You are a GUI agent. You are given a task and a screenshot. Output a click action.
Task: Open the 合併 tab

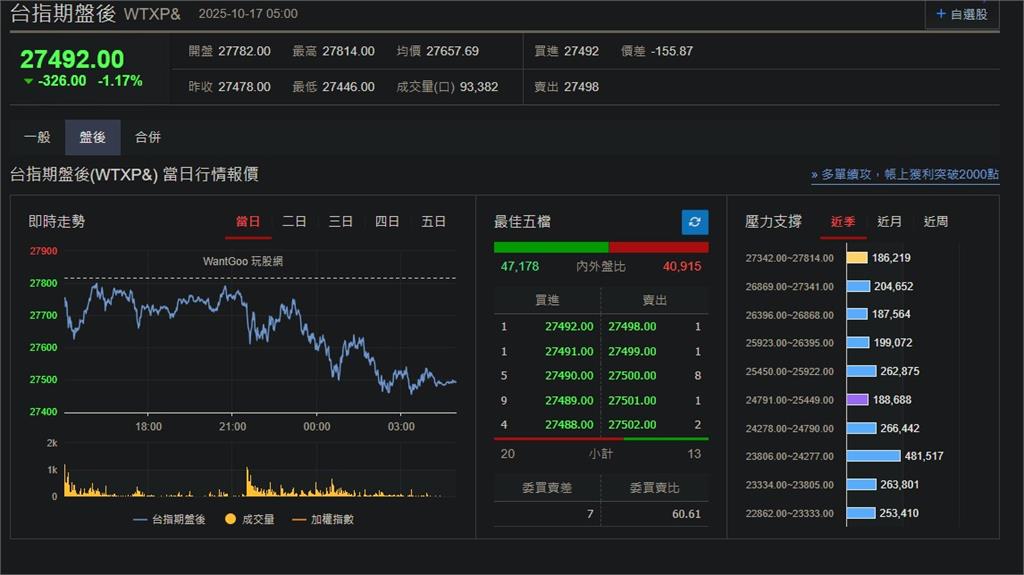[148, 137]
